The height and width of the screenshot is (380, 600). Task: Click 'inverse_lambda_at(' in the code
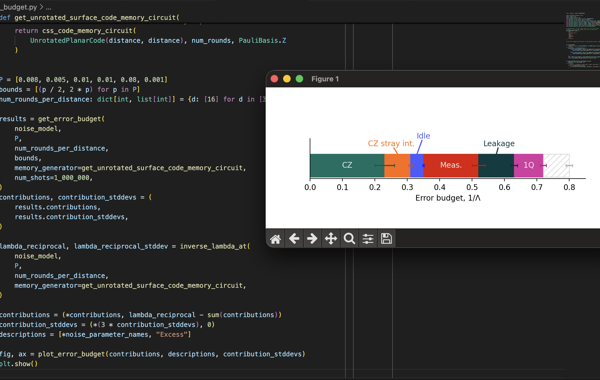[x=215, y=246]
